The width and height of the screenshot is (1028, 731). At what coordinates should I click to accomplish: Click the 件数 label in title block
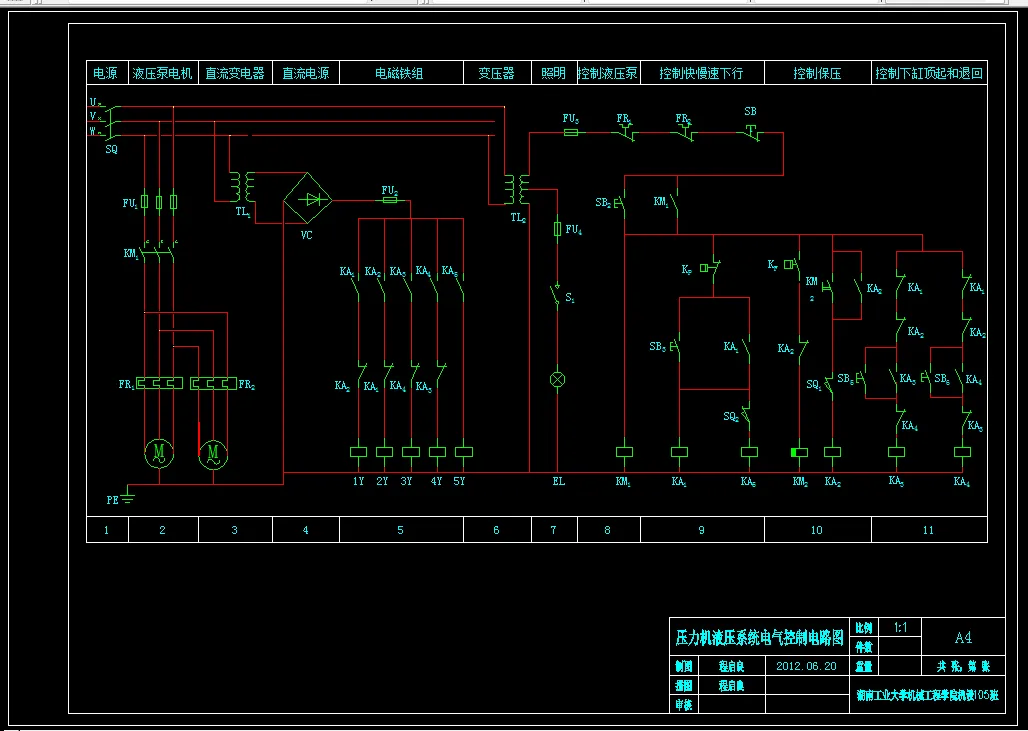[863, 647]
